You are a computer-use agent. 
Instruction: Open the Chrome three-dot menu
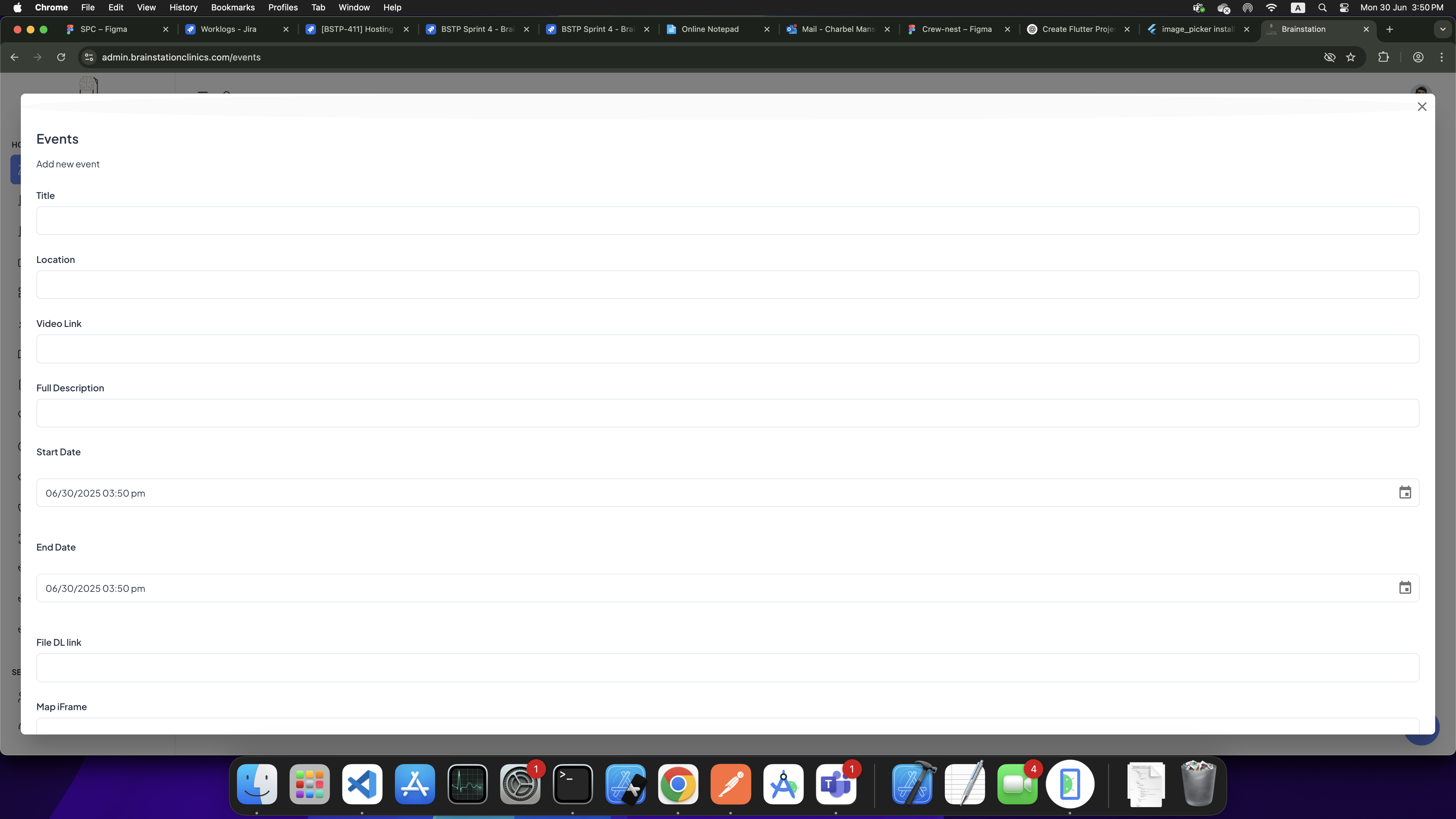click(1441, 57)
